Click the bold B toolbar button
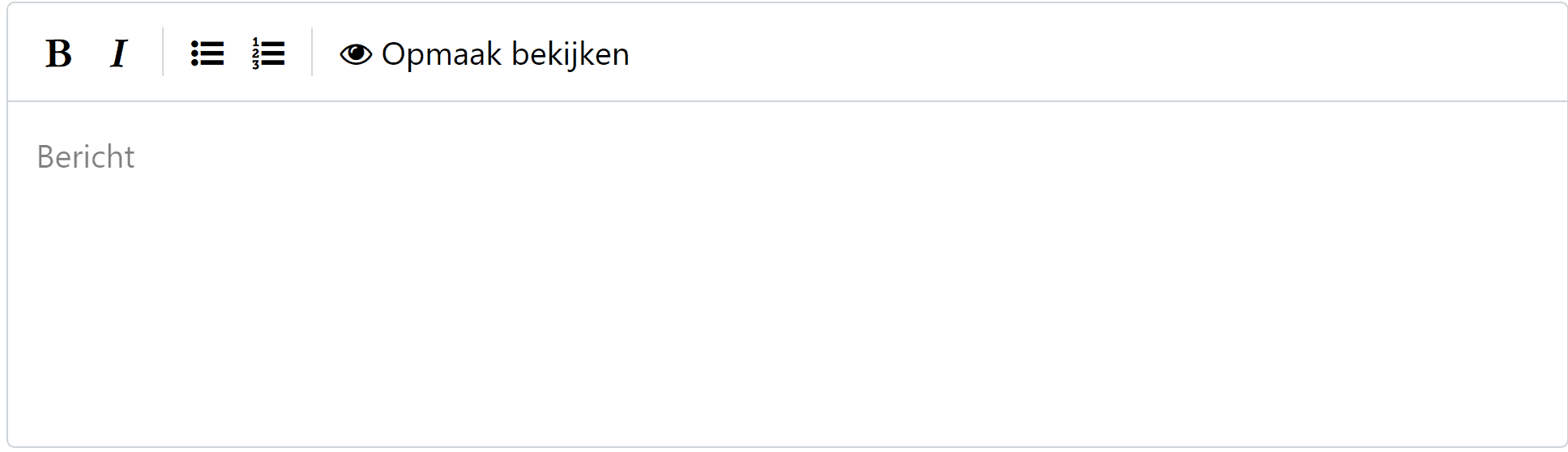 tap(58, 54)
